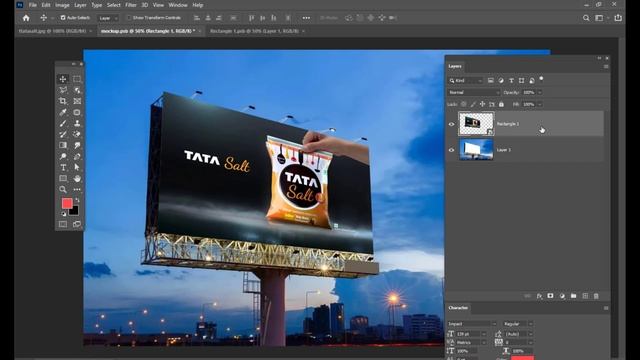Toggle the type layers filter
The height and width of the screenshot is (360, 640).
click(x=511, y=80)
